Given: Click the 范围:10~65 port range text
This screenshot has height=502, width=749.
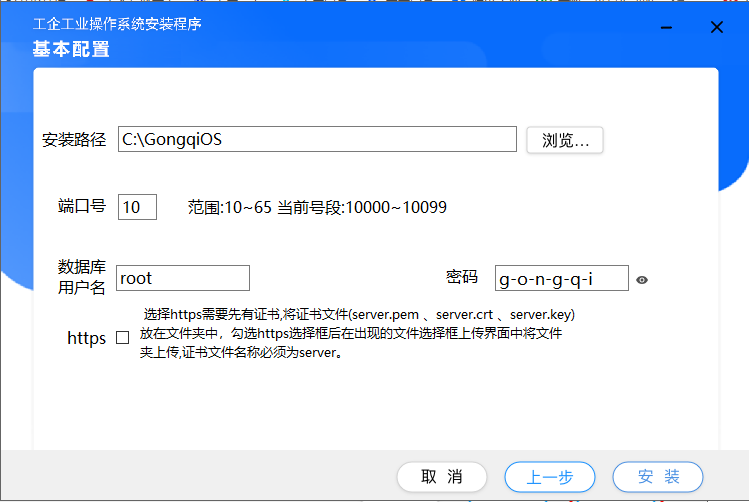Looking at the screenshot, I should pos(230,207).
